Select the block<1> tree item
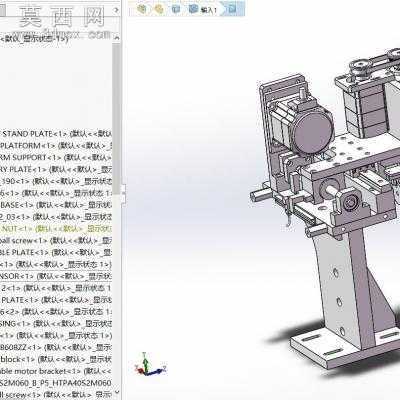The width and height of the screenshot is (400, 400). pyautogui.click(x=56, y=359)
